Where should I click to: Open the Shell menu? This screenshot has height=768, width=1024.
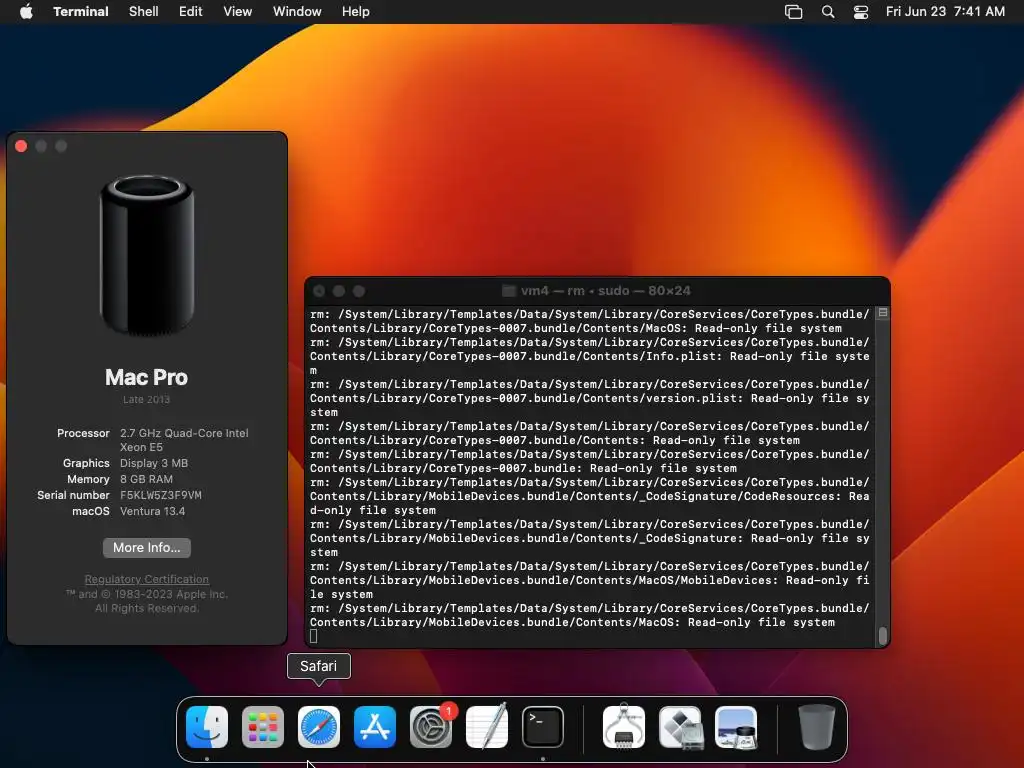[x=144, y=11]
